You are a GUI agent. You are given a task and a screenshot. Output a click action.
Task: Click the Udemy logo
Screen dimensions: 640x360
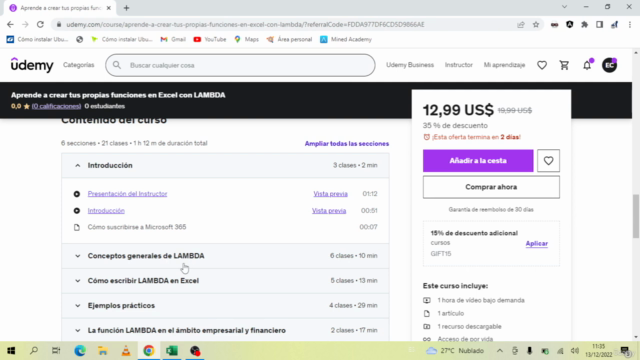(x=32, y=65)
